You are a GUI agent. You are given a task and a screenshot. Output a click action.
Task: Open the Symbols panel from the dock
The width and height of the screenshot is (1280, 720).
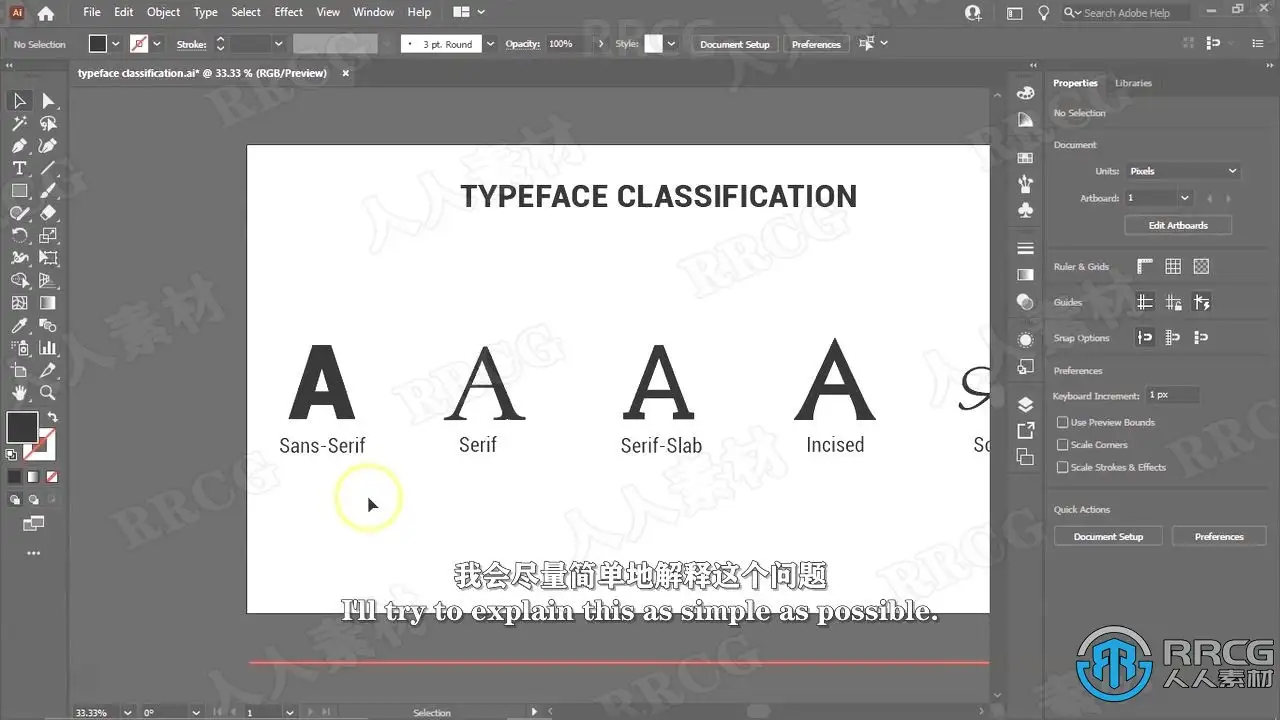[x=1025, y=211]
